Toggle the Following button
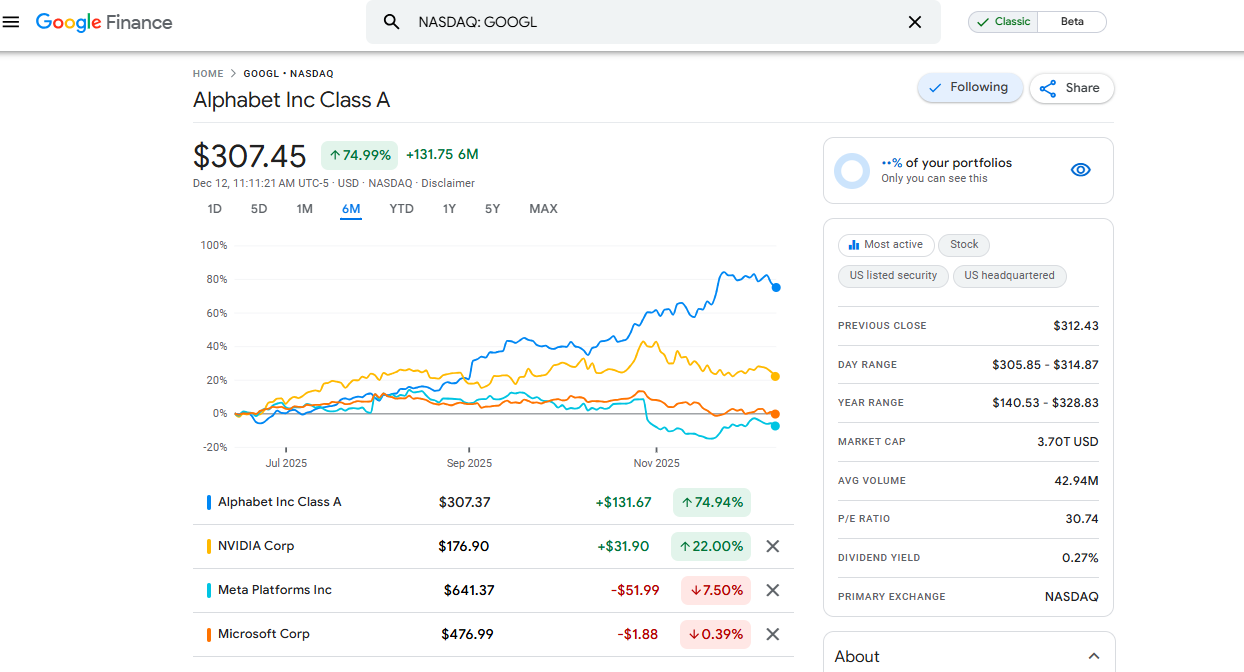The image size is (1244, 672). click(970, 88)
